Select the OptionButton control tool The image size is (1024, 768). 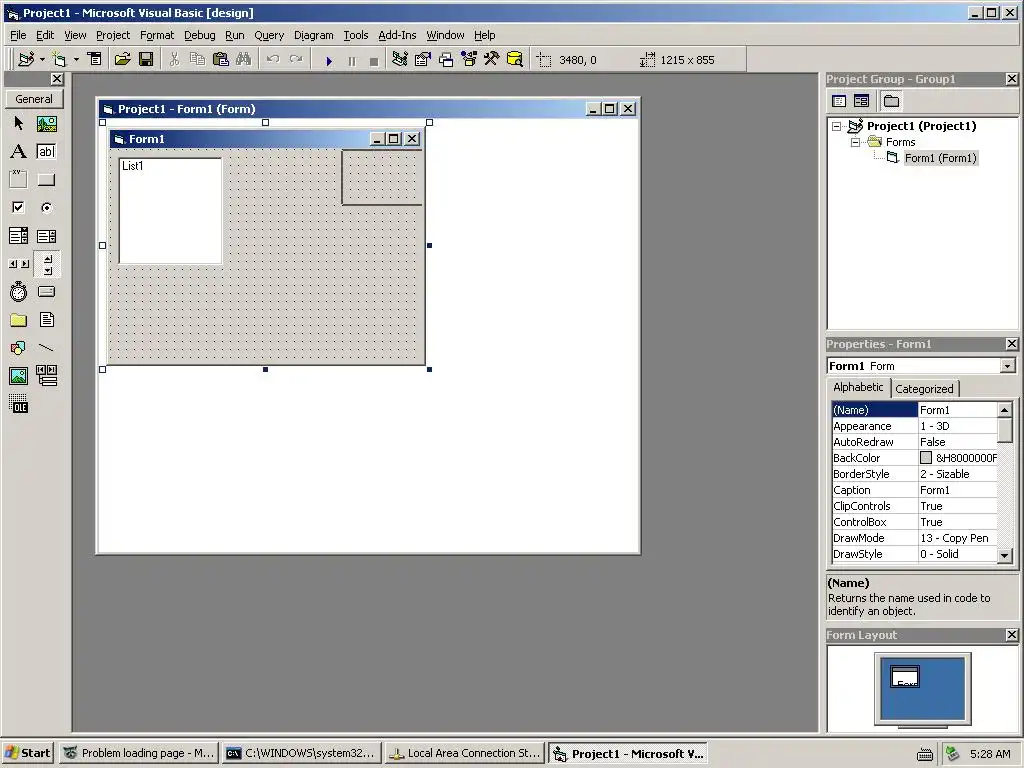[46, 208]
